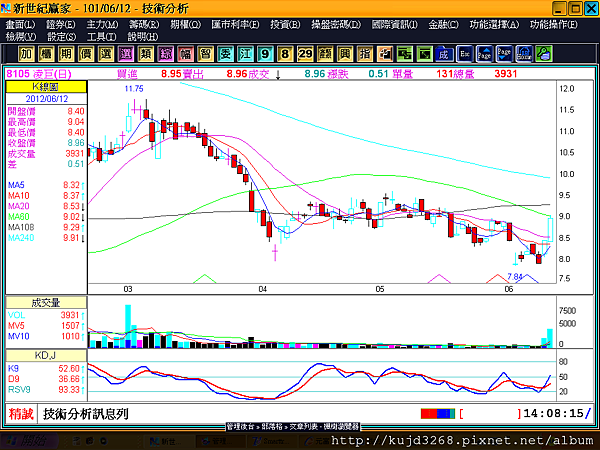Click the yellow K線圖 panel header
Viewport: 600px width, 450px height.
click(x=46, y=87)
